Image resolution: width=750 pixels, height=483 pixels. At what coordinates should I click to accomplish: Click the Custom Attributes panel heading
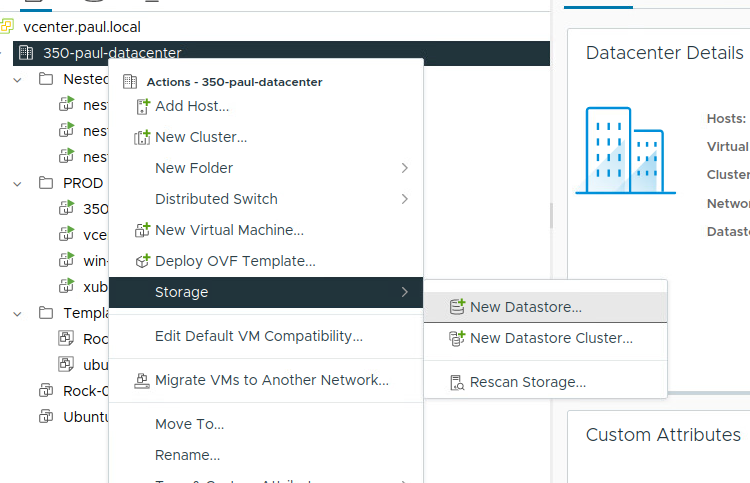[x=662, y=434]
